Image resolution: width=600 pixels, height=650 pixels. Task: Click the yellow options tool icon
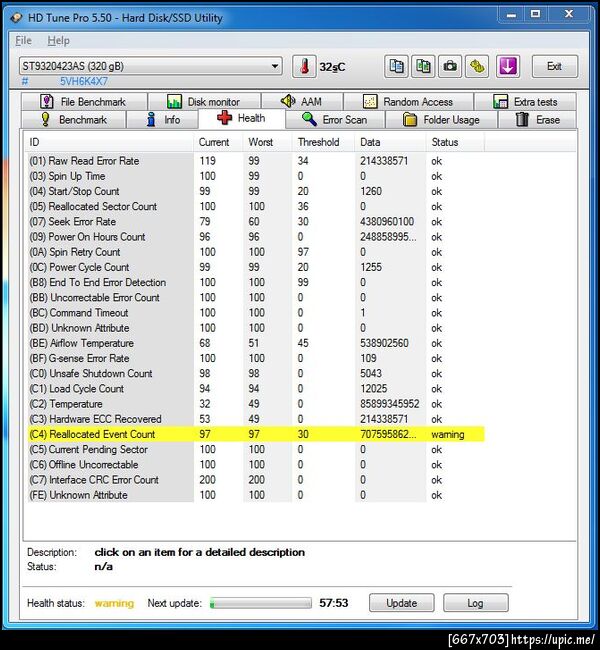[x=477, y=66]
